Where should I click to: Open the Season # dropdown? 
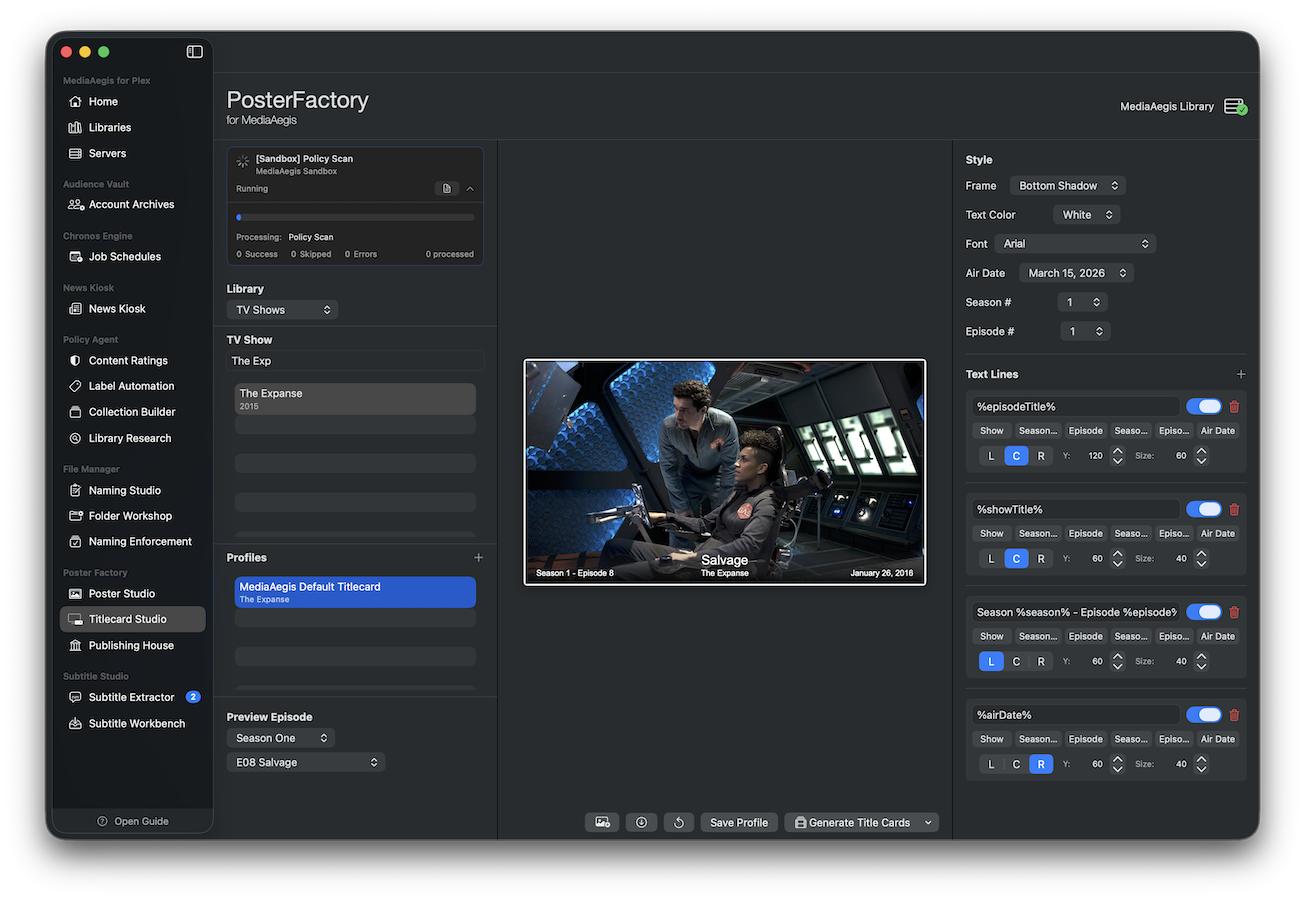point(1083,302)
